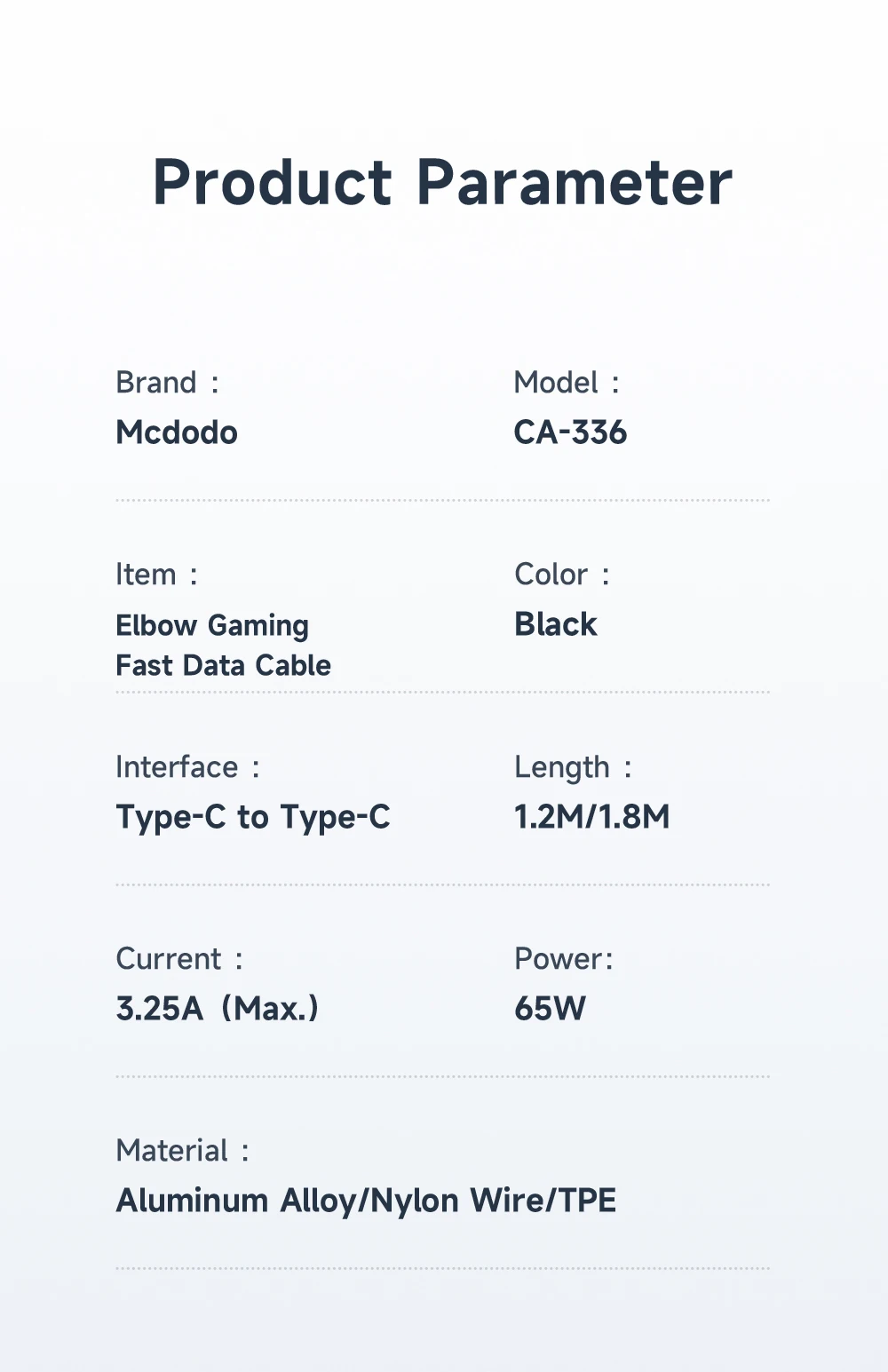Select the 1.2M/1.8M length value
888x1372 pixels.
(592, 817)
